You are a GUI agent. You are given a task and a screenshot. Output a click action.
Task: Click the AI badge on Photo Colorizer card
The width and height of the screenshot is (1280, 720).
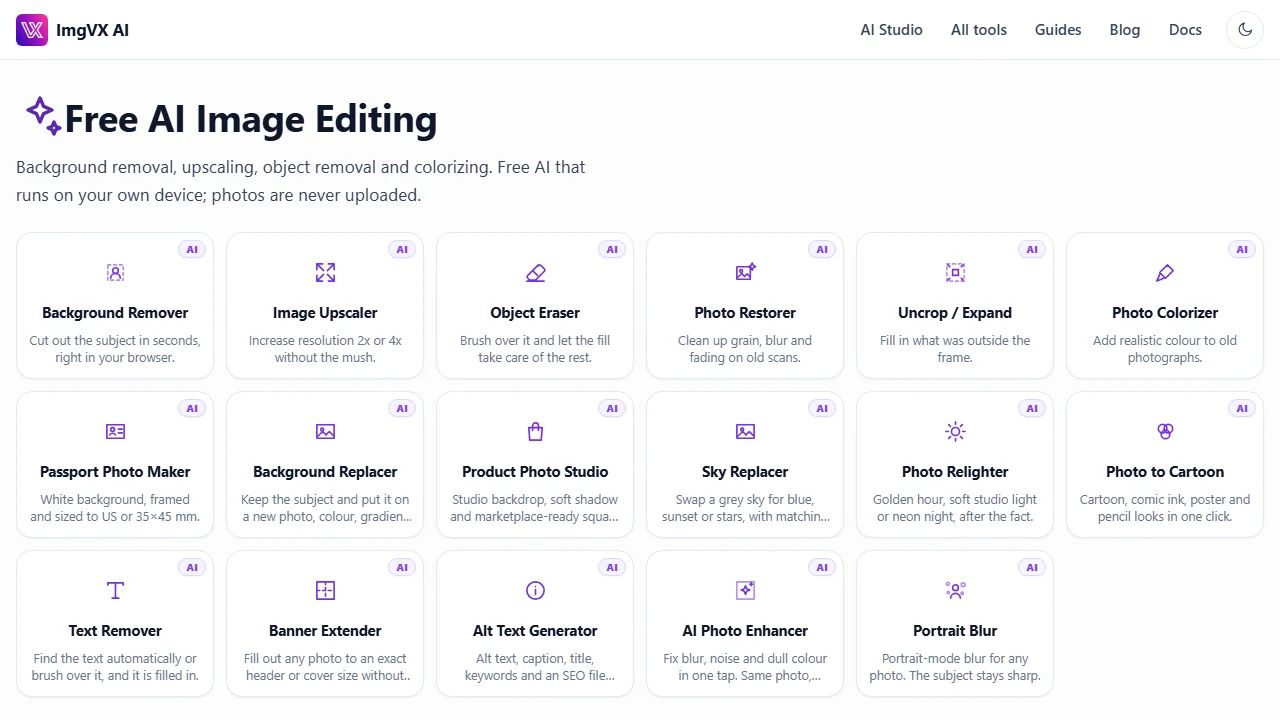click(x=1242, y=250)
